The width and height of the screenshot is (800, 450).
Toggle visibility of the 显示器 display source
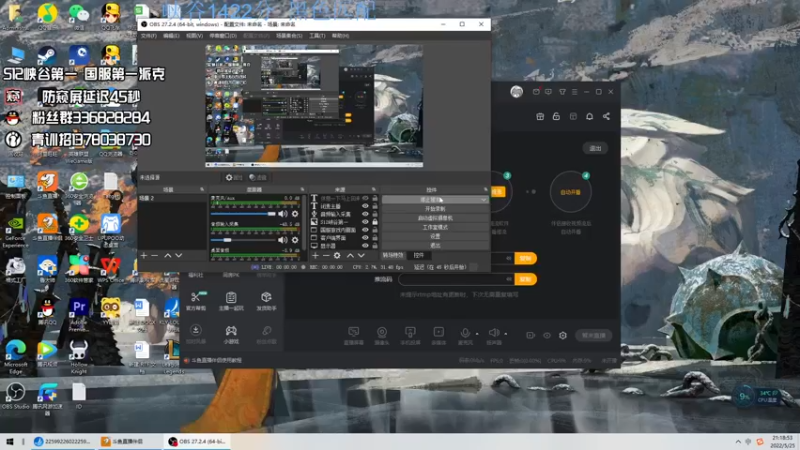click(365, 246)
